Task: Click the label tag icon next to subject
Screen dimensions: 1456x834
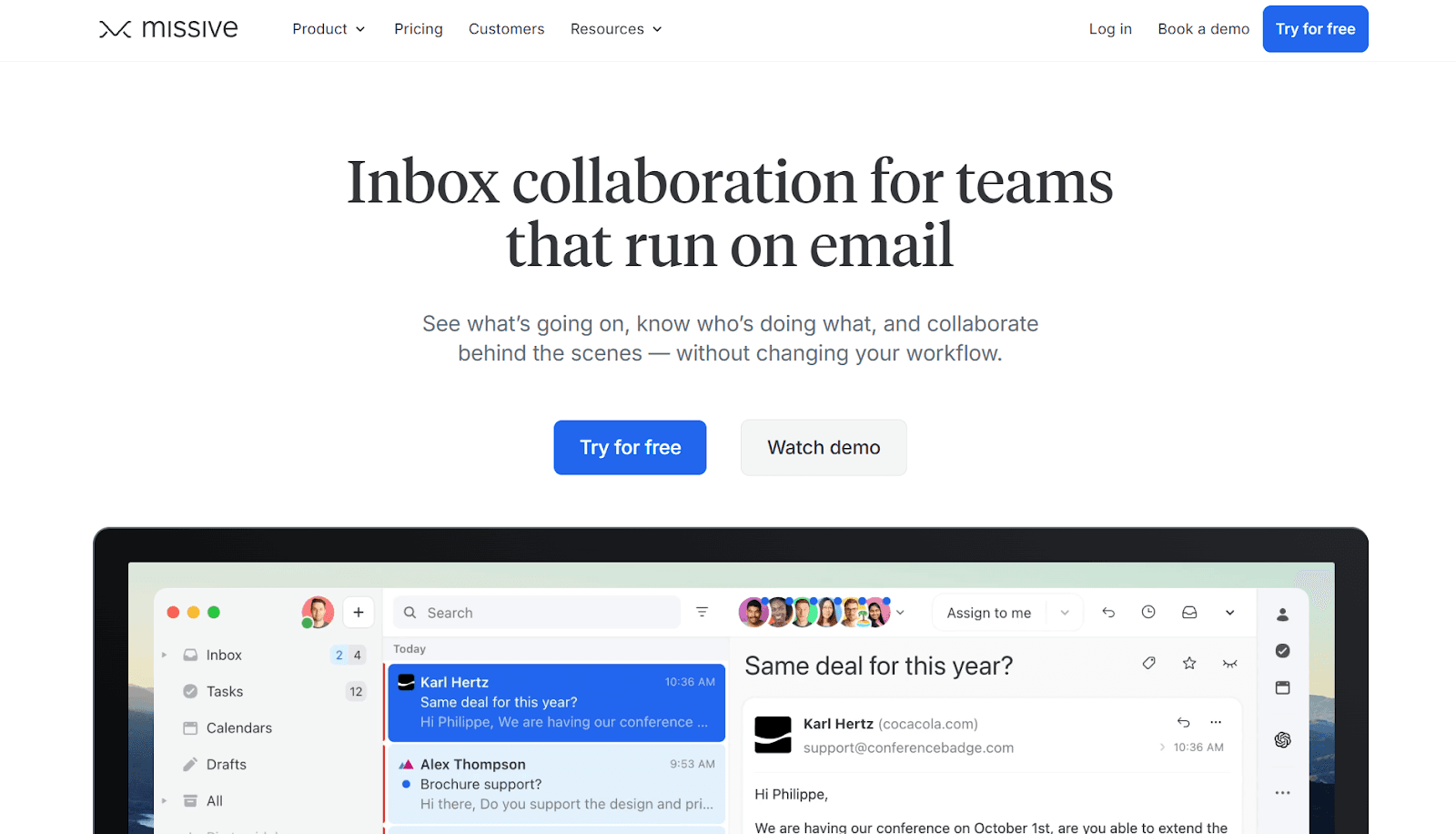Action: [1149, 664]
